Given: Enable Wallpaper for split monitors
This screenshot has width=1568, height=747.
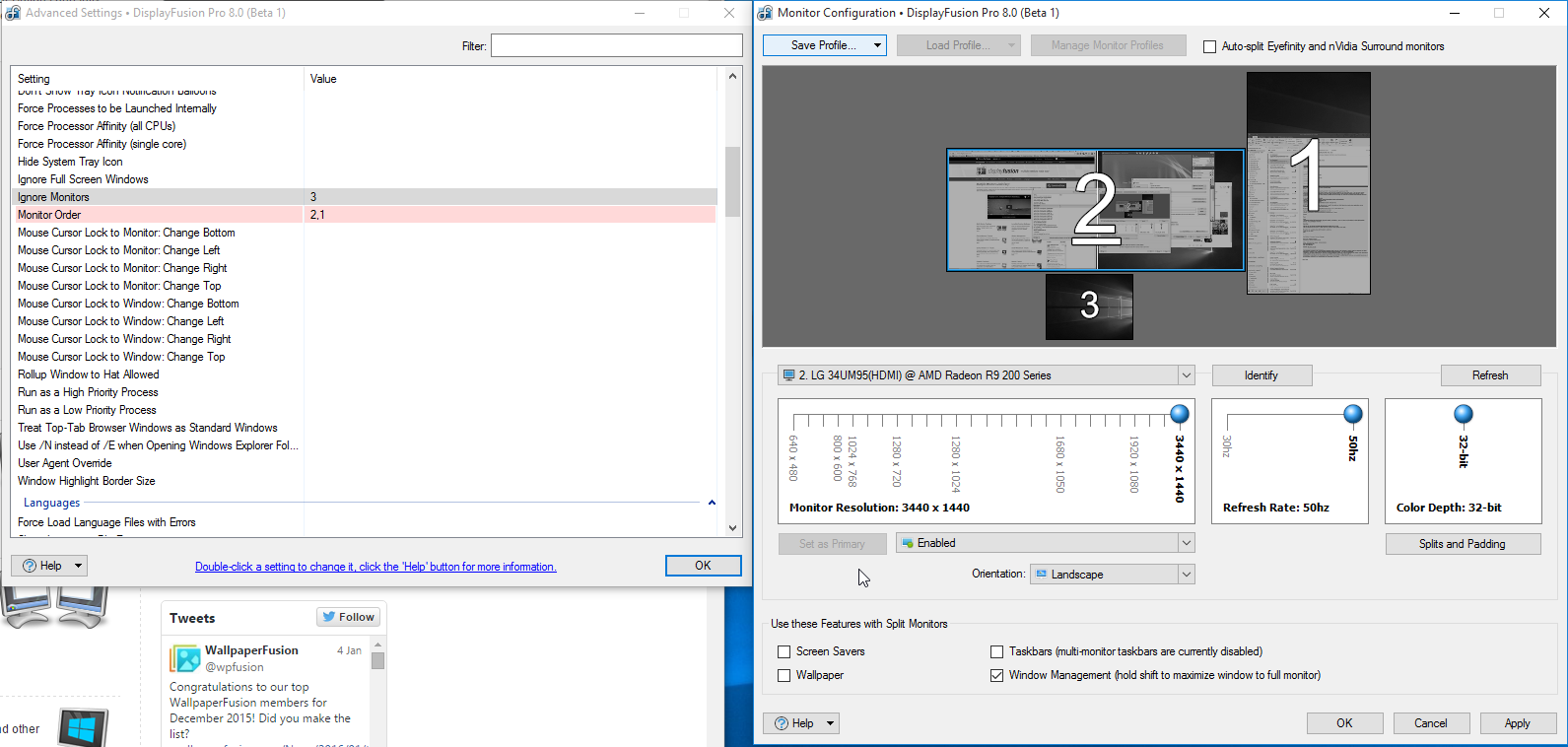Looking at the screenshot, I should coord(784,675).
